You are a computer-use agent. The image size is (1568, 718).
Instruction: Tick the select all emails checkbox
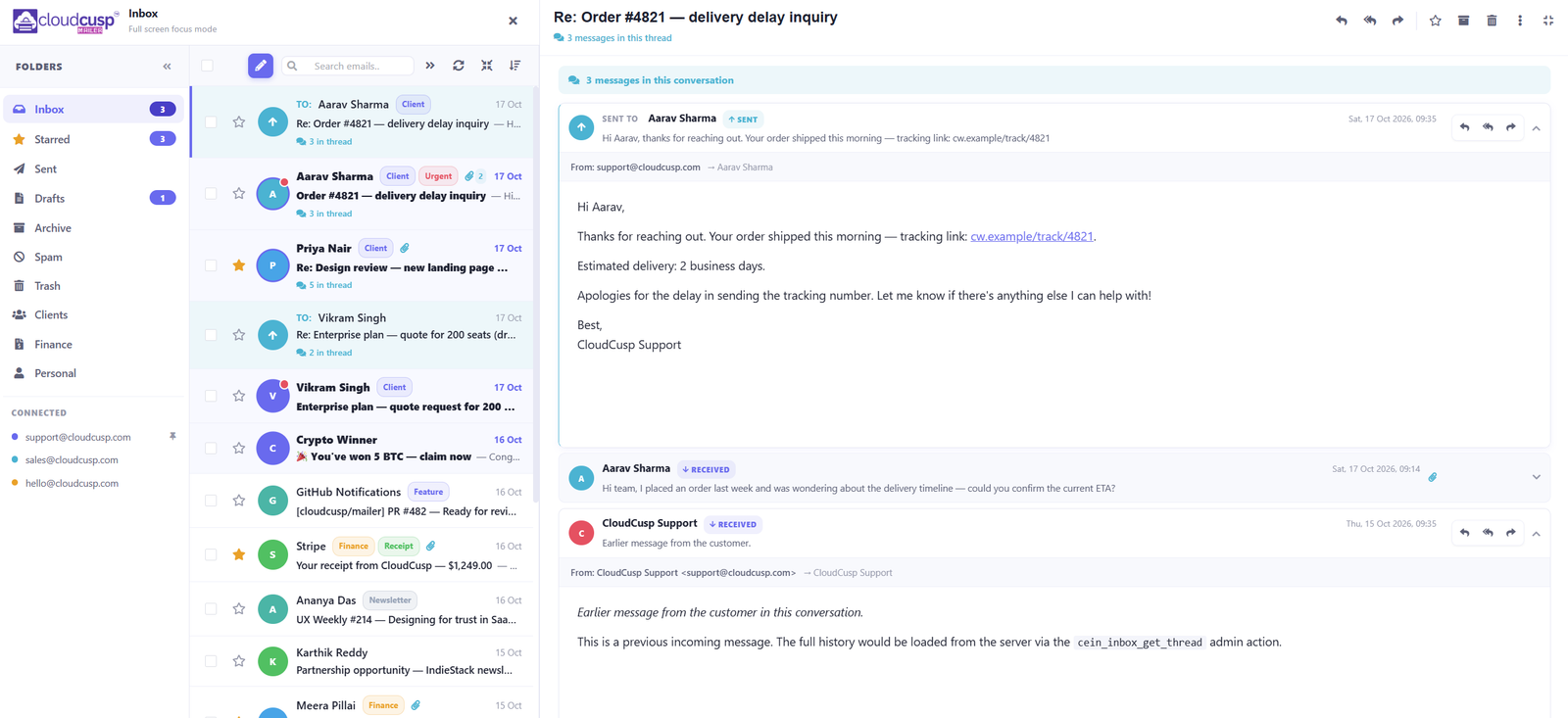(x=208, y=66)
